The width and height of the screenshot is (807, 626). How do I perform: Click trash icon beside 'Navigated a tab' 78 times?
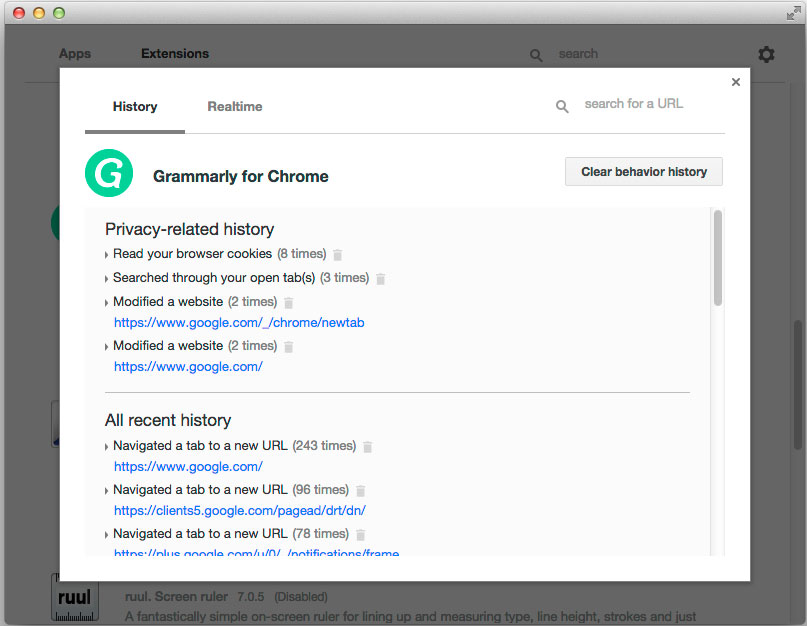point(361,535)
